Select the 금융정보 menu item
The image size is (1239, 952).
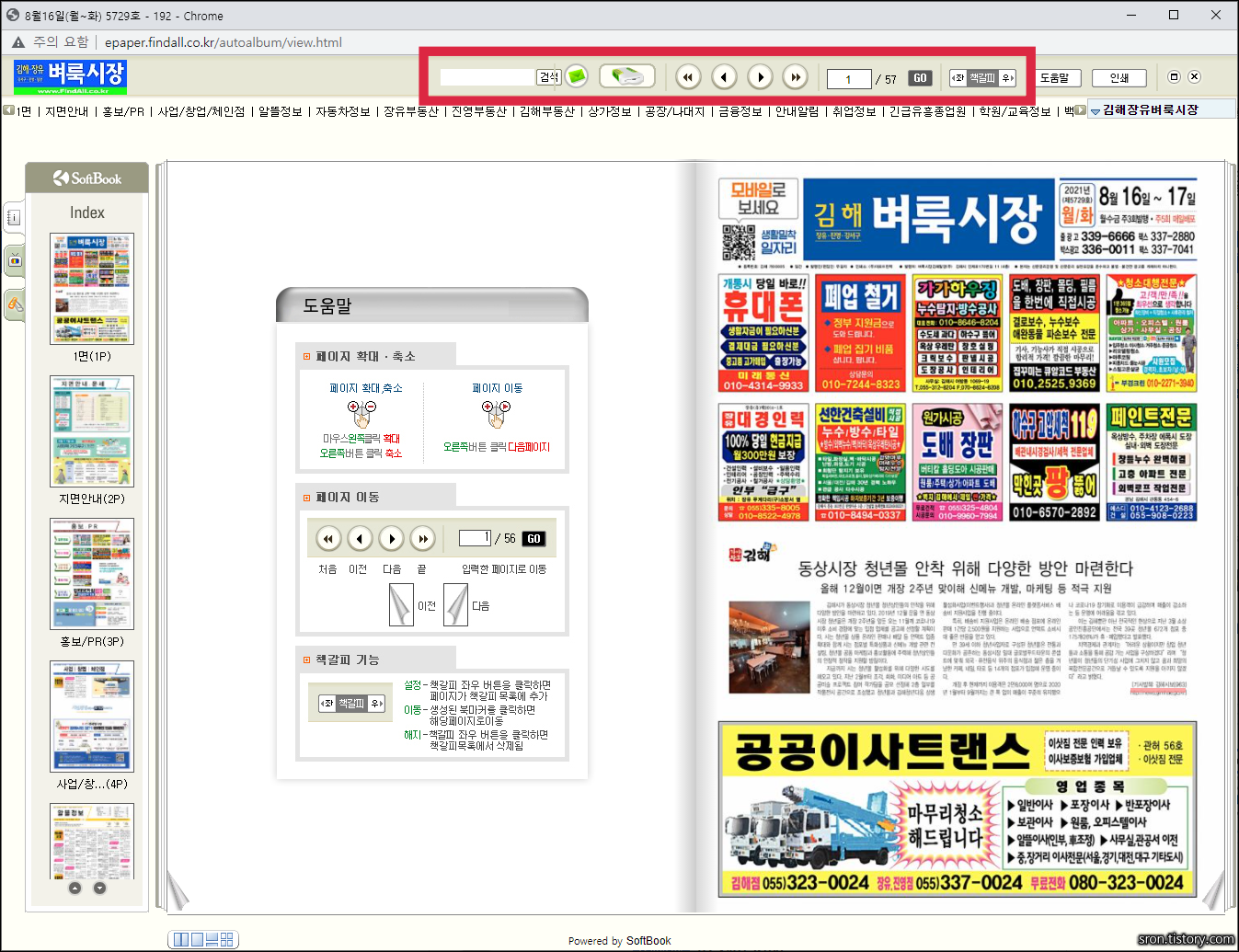(x=740, y=111)
